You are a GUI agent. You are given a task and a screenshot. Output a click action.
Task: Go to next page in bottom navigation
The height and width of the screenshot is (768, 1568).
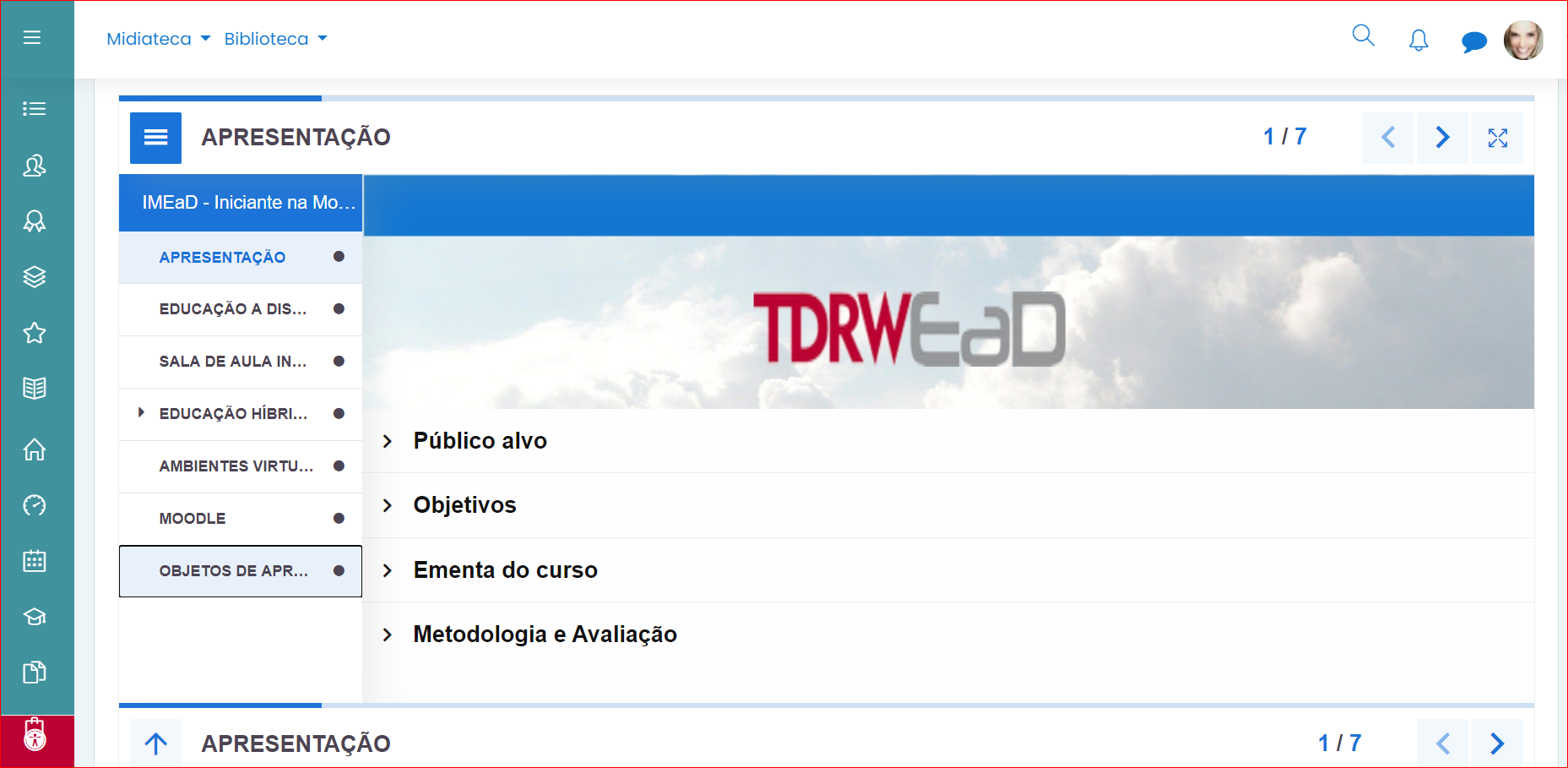point(1497,743)
